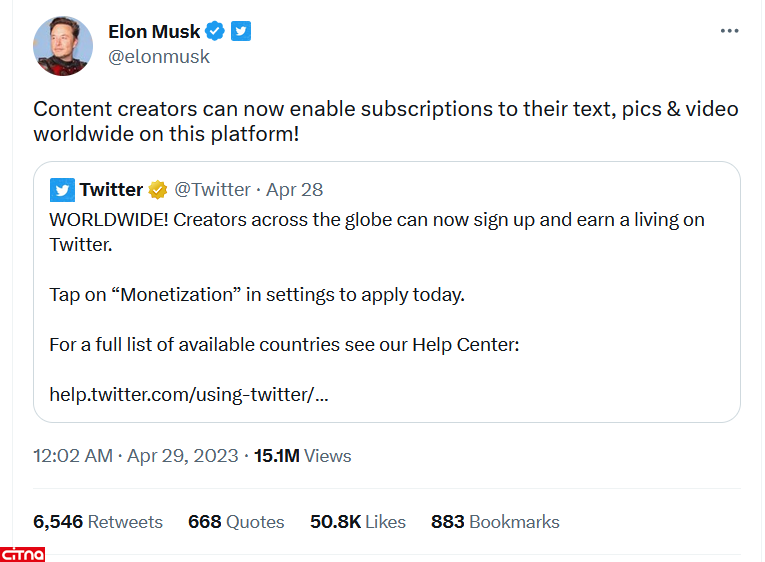The height and width of the screenshot is (562, 765).
Task: Open the @Twitter handle in quoted tweet
Action: pos(213,189)
